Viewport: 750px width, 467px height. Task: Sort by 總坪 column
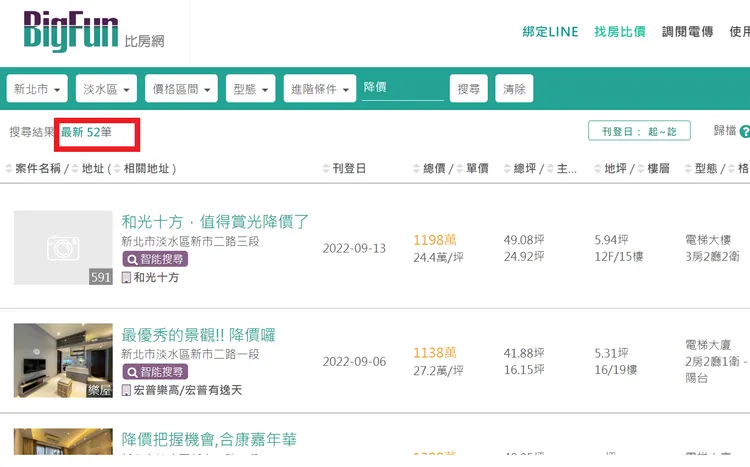(x=520, y=168)
